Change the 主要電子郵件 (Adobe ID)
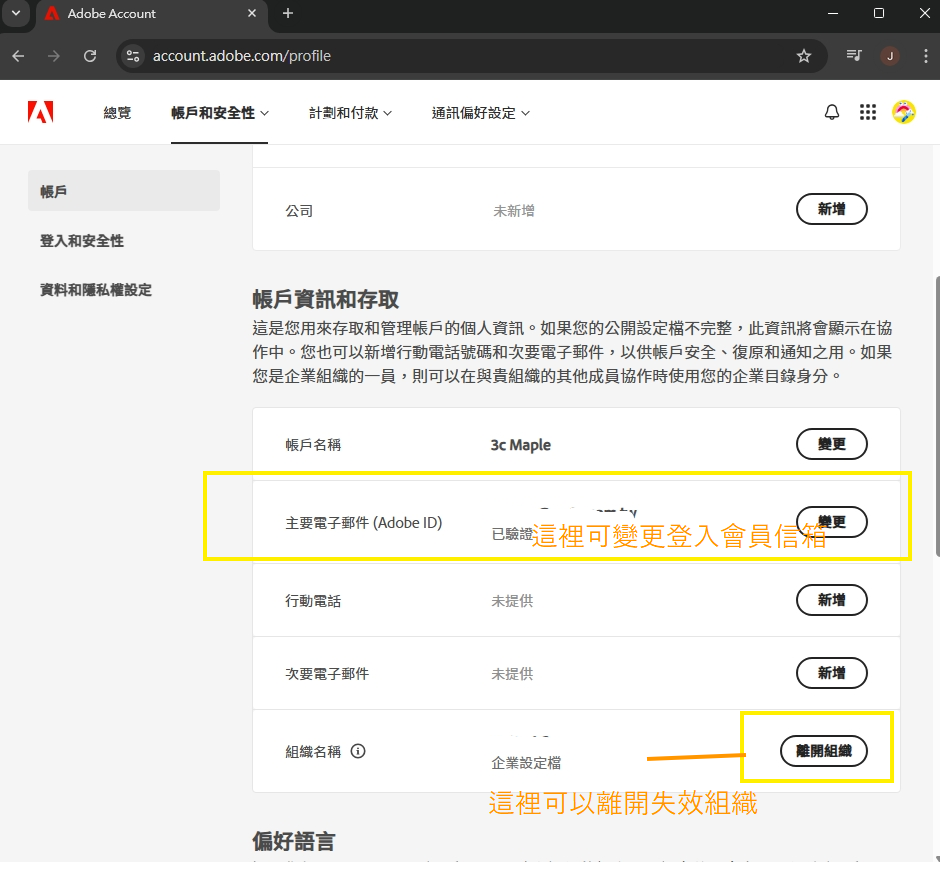This screenshot has height=886, width=951. click(832, 522)
